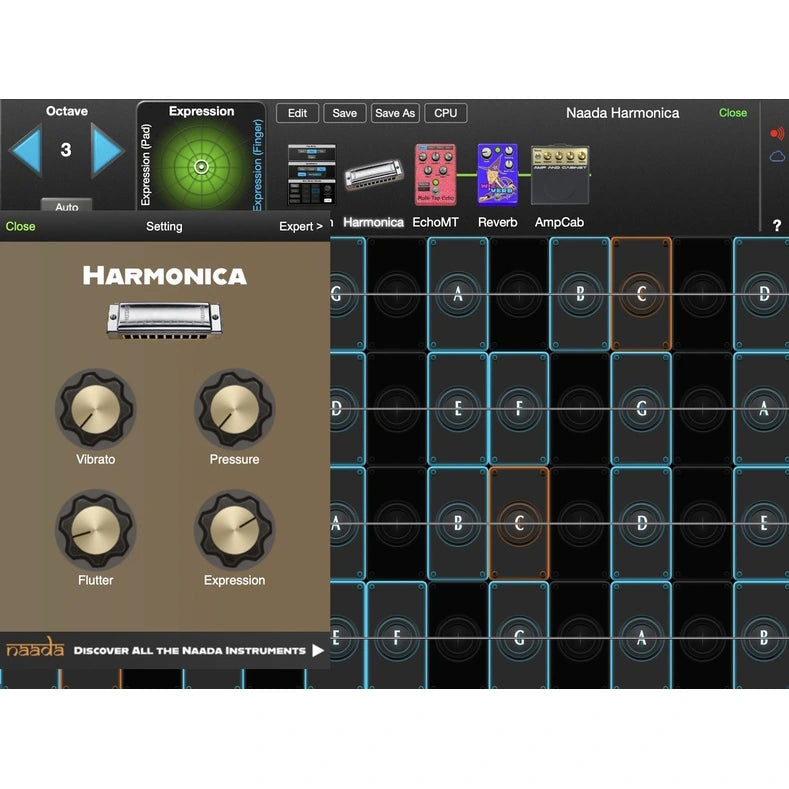
Task: Tap the green Expression pad center
Action: click(201, 167)
